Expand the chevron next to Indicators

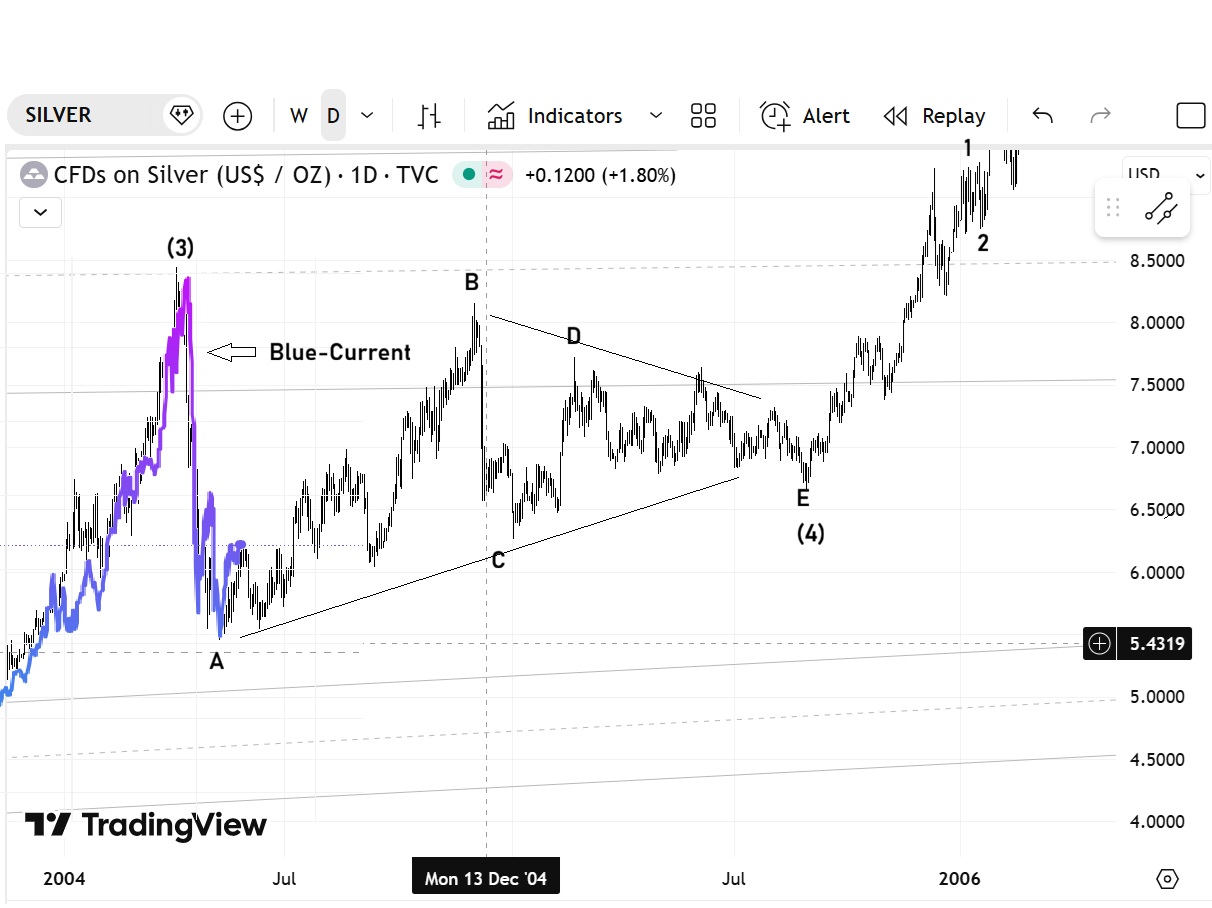pos(656,116)
